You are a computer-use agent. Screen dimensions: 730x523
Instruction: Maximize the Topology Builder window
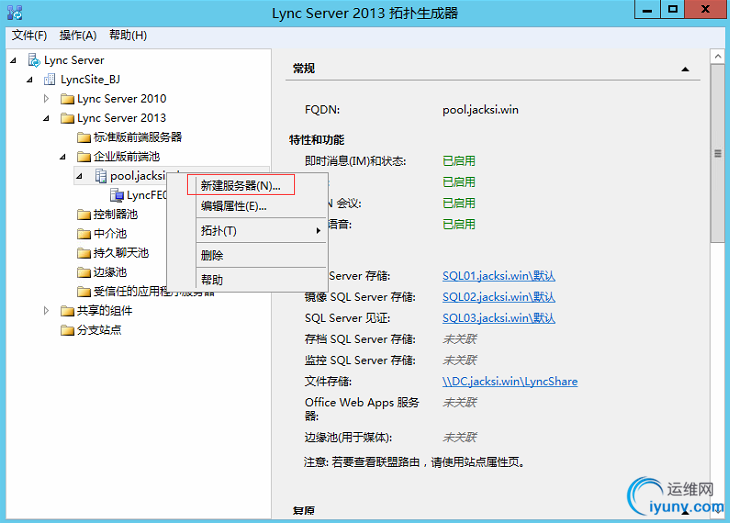[x=672, y=10]
